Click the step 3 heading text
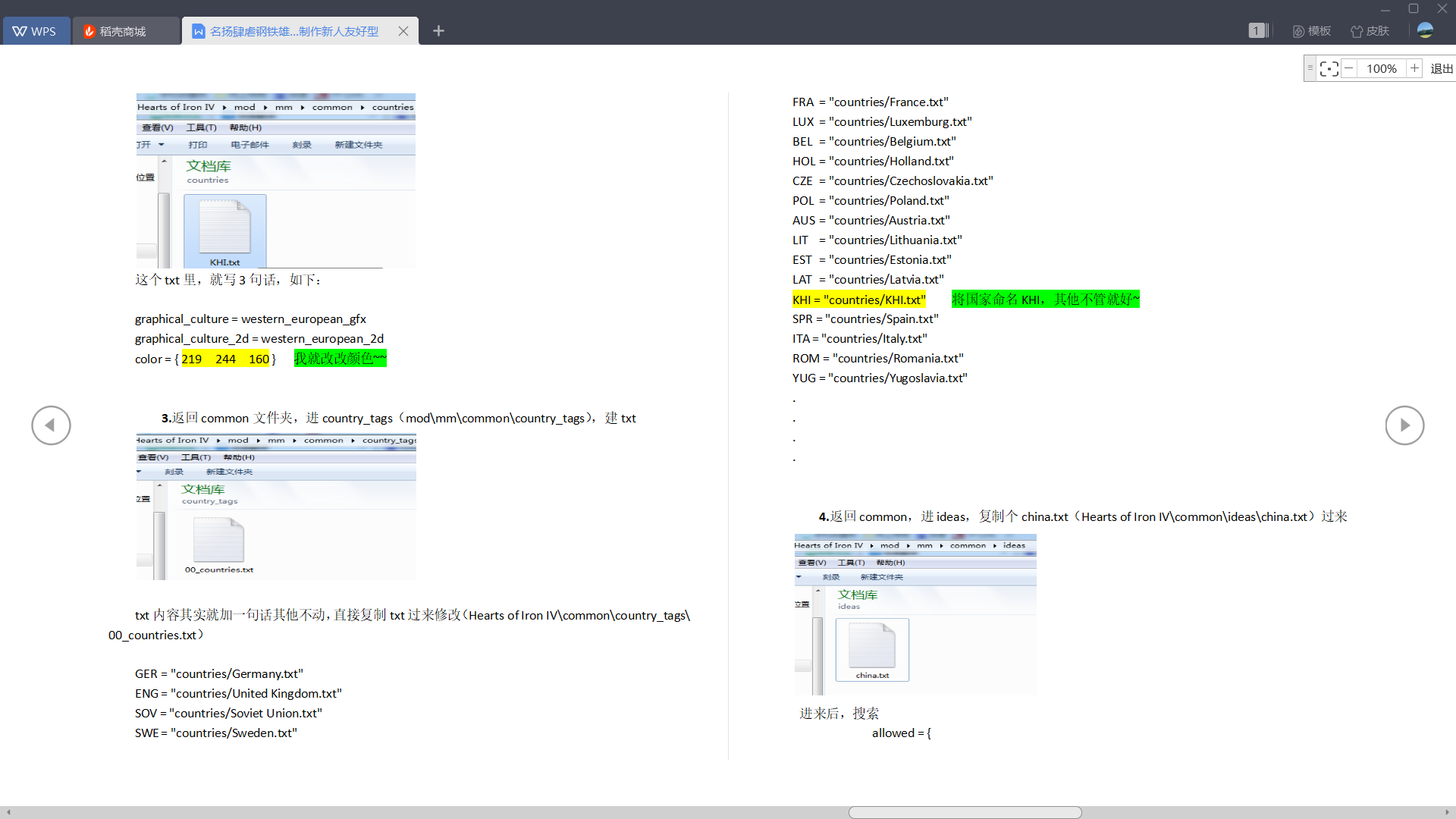1456x819 pixels. click(x=398, y=418)
